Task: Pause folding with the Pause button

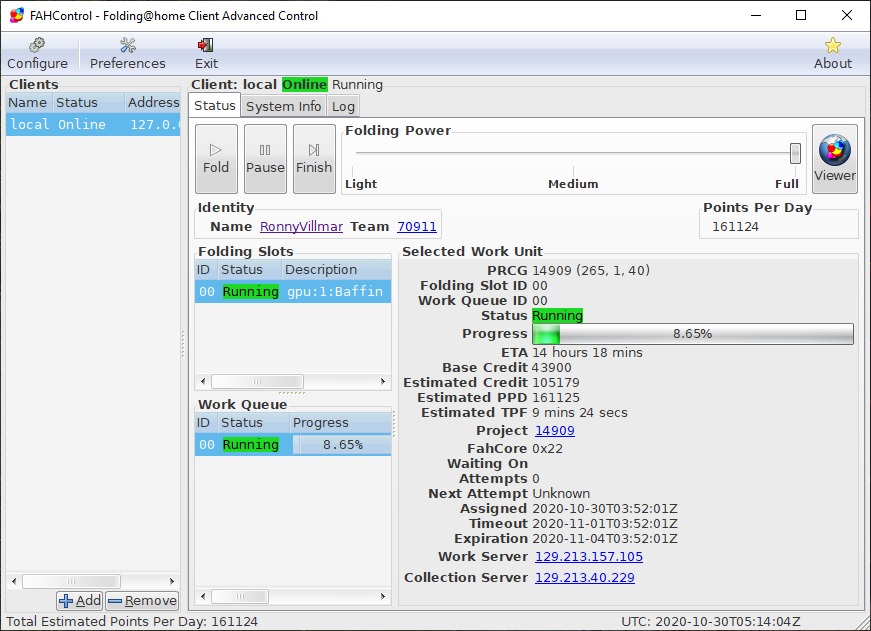Action: click(x=265, y=159)
